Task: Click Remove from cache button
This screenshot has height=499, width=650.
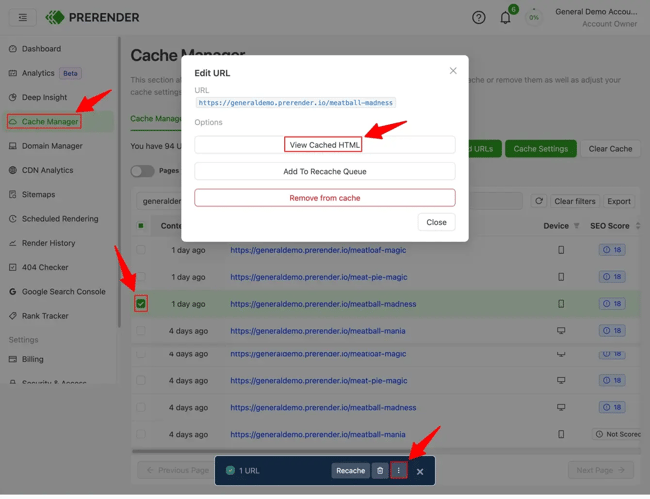Action: click(325, 198)
